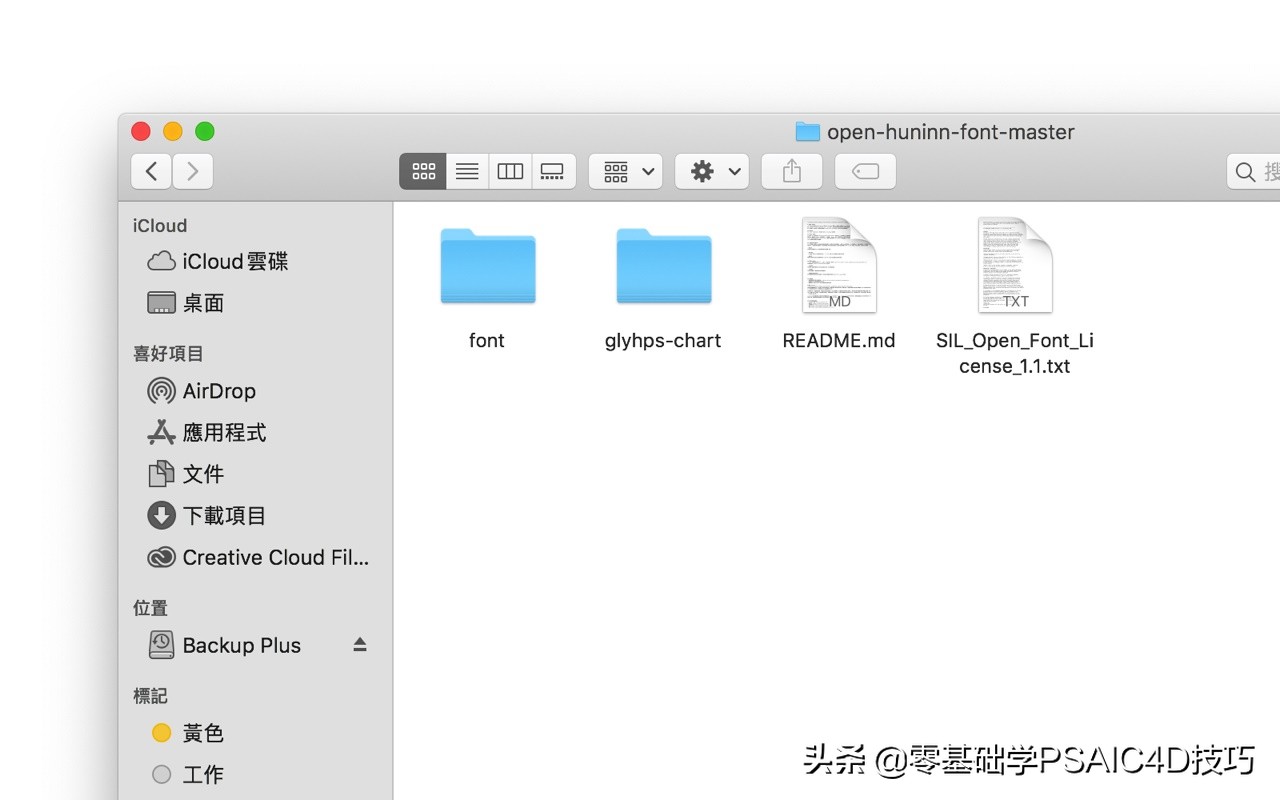Click the SIL_Open_Font_License_1.1.txt file name
This screenshot has width=1280, height=800.
click(x=1015, y=353)
